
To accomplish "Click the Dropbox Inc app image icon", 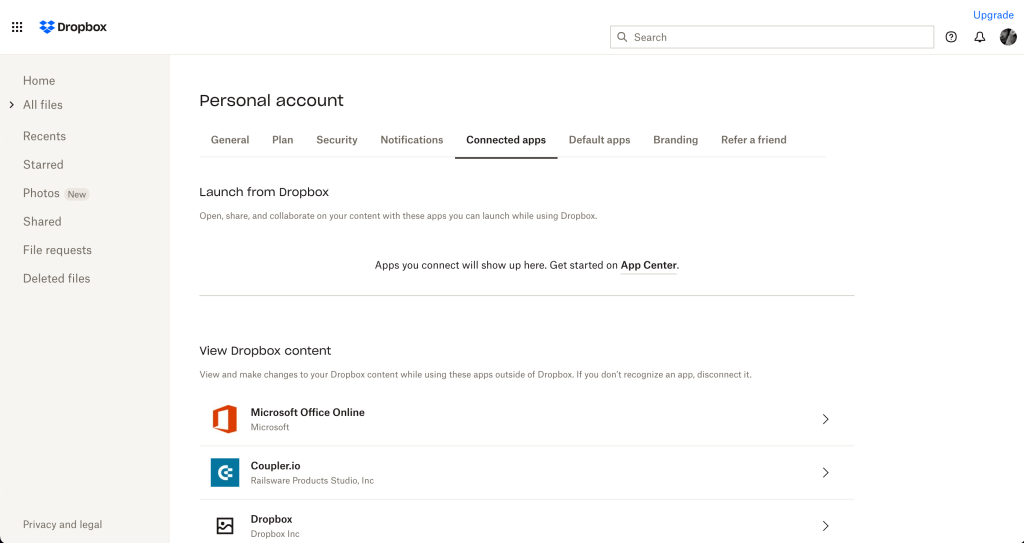I will pos(225,525).
